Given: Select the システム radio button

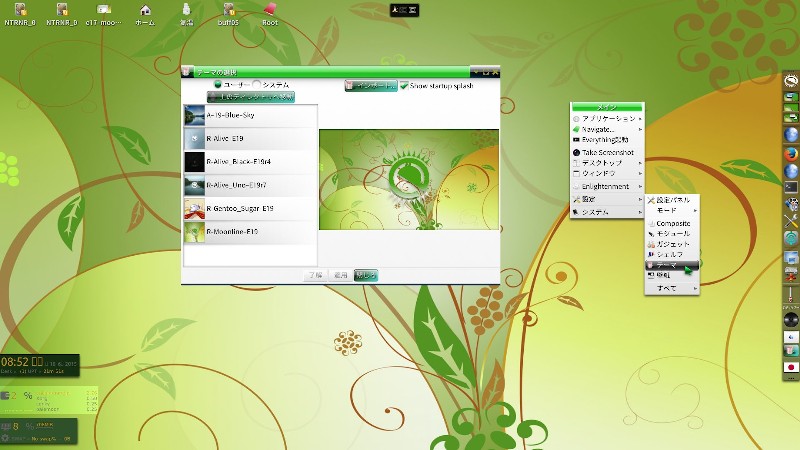Looking at the screenshot, I should [256, 85].
